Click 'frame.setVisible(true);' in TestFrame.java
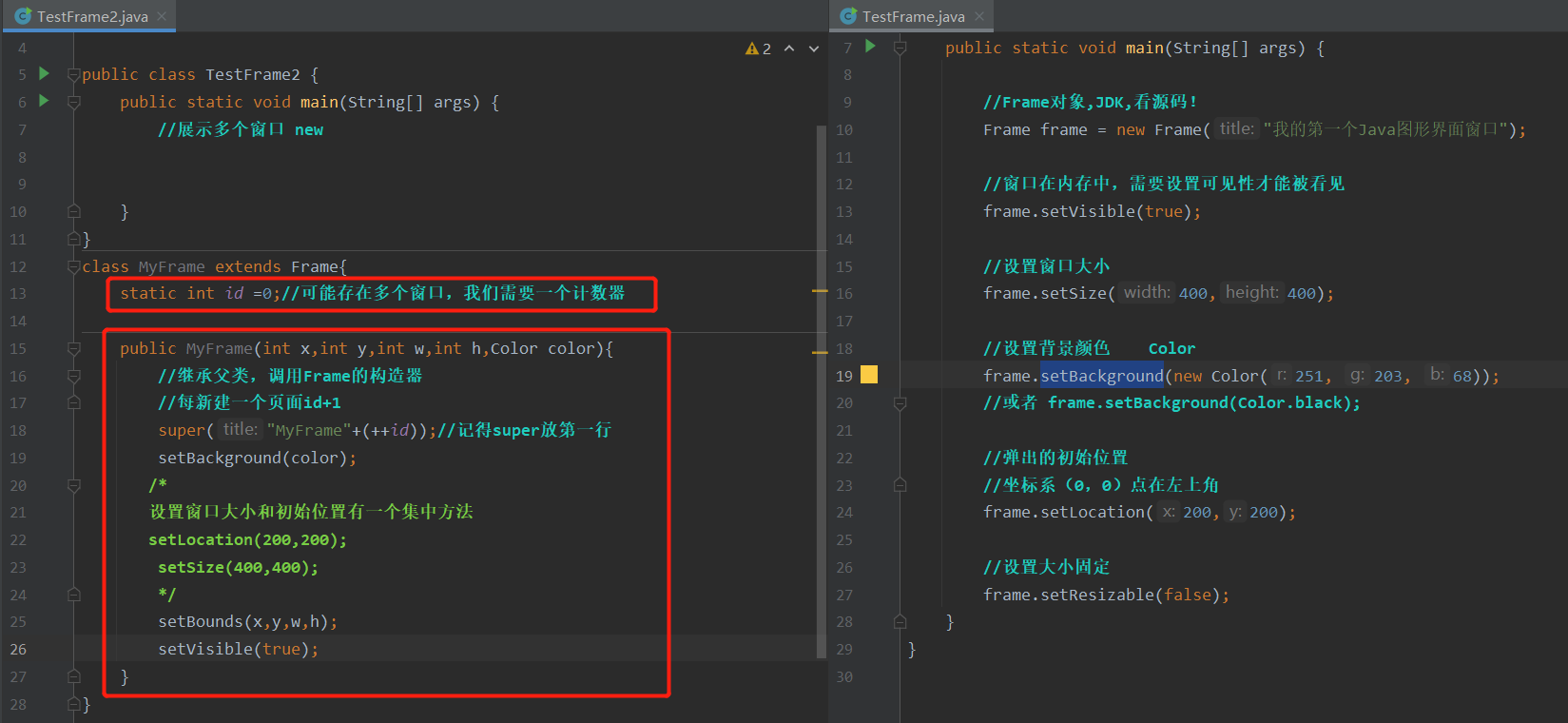The image size is (1568, 723). [x=1092, y=211]
